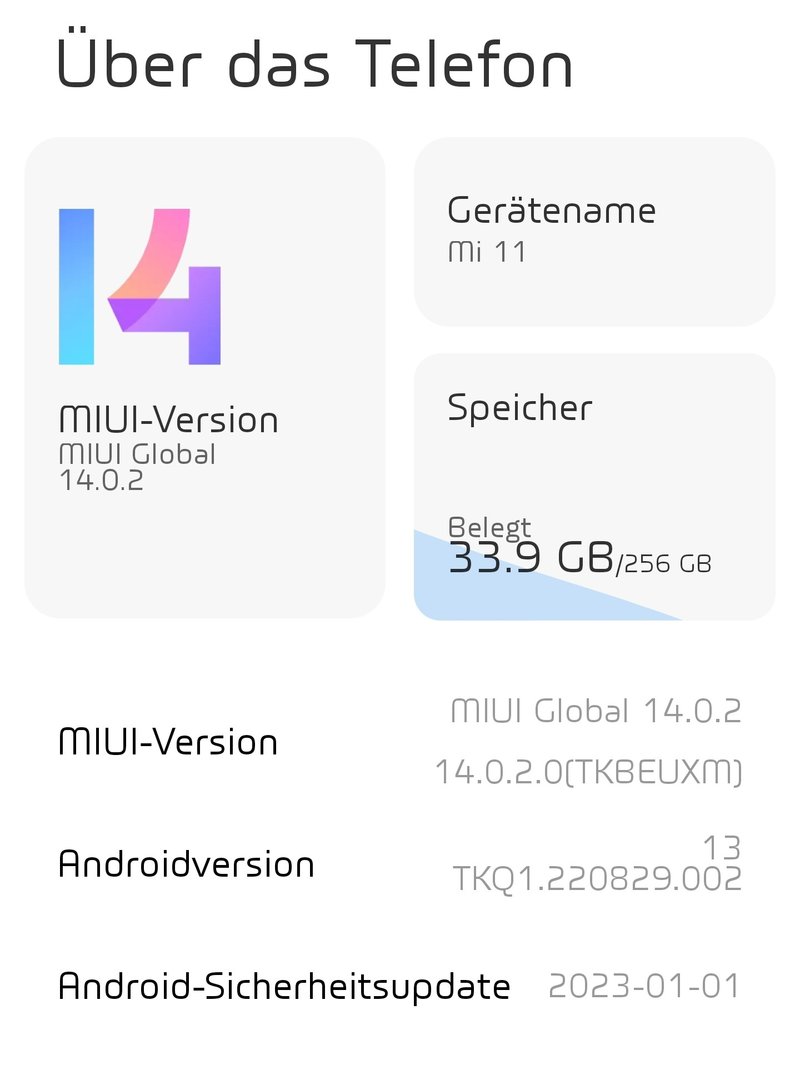Viewport: 800px width, 1080px height.
Task: Click "MIUI Global 14.0.2" text inside logo card
Action: (137, 466)
